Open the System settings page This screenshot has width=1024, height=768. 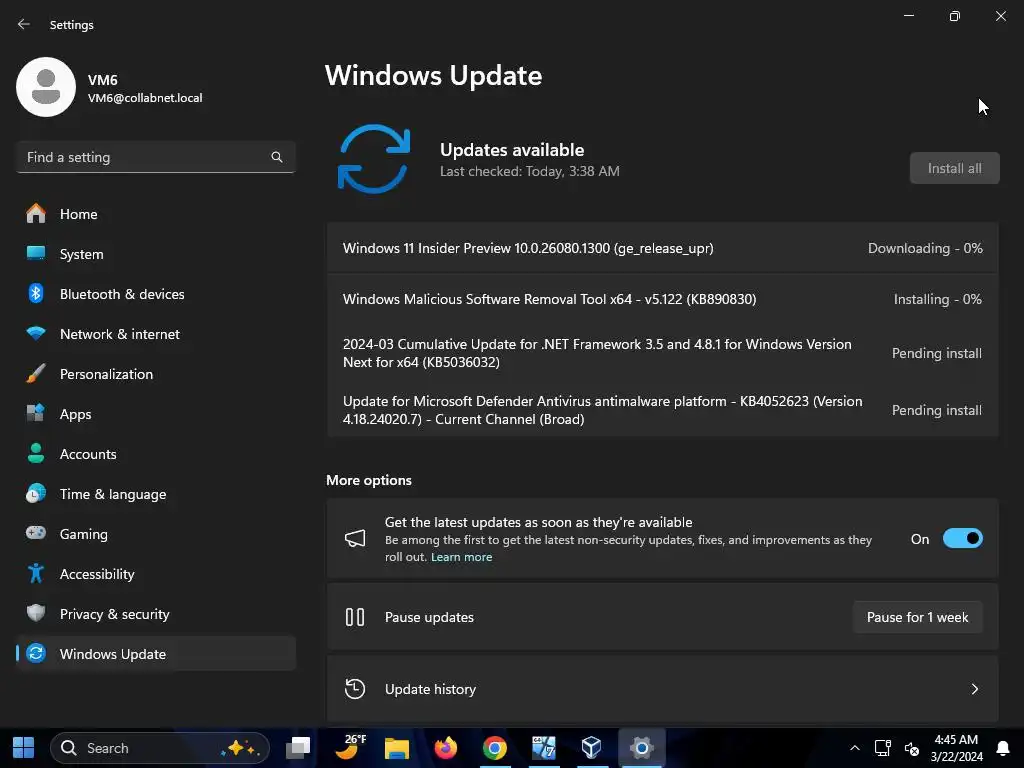[155, 253]
